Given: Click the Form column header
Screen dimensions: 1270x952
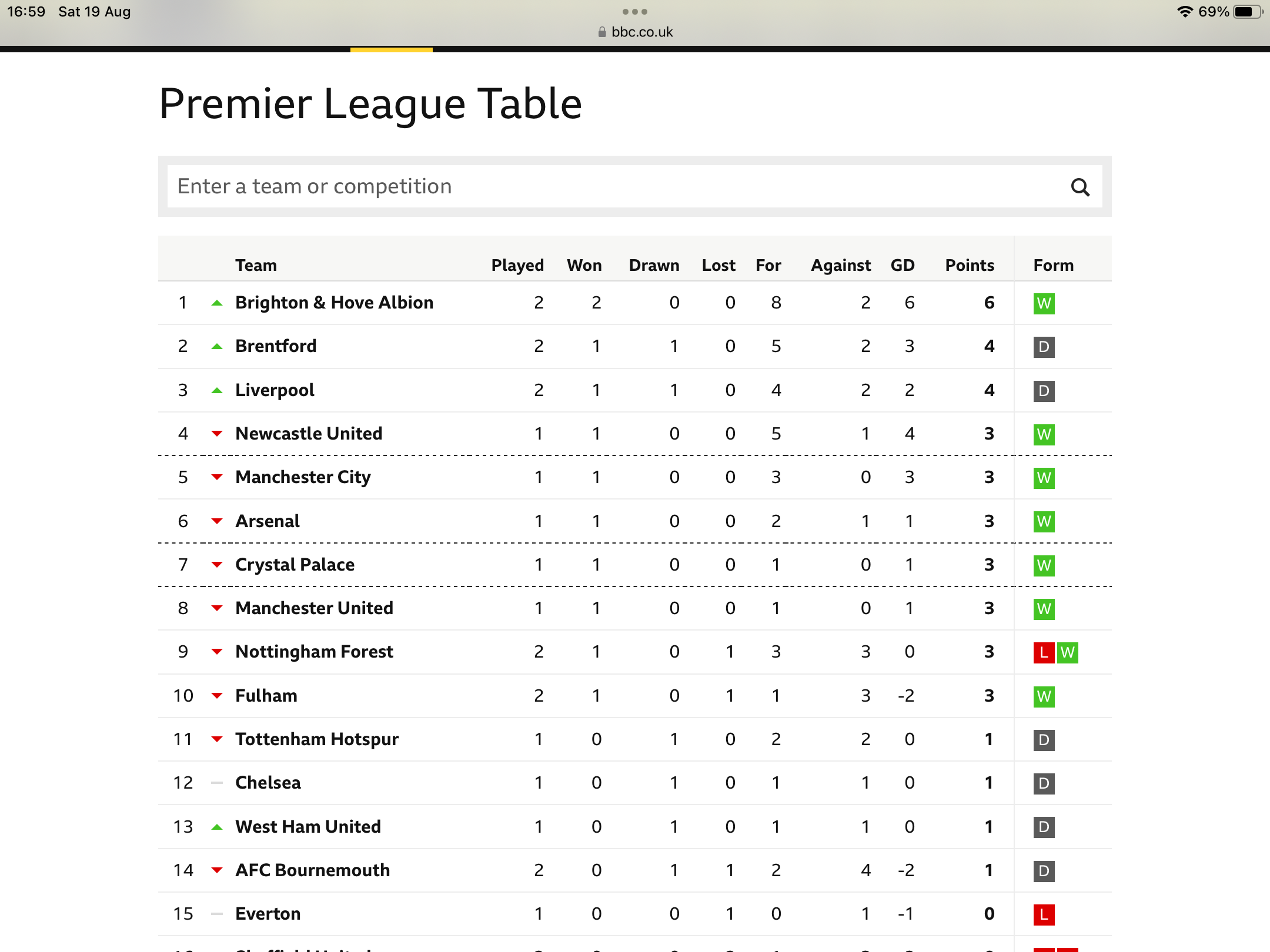Looking at the screenshot, I should tap(1053, 265).
